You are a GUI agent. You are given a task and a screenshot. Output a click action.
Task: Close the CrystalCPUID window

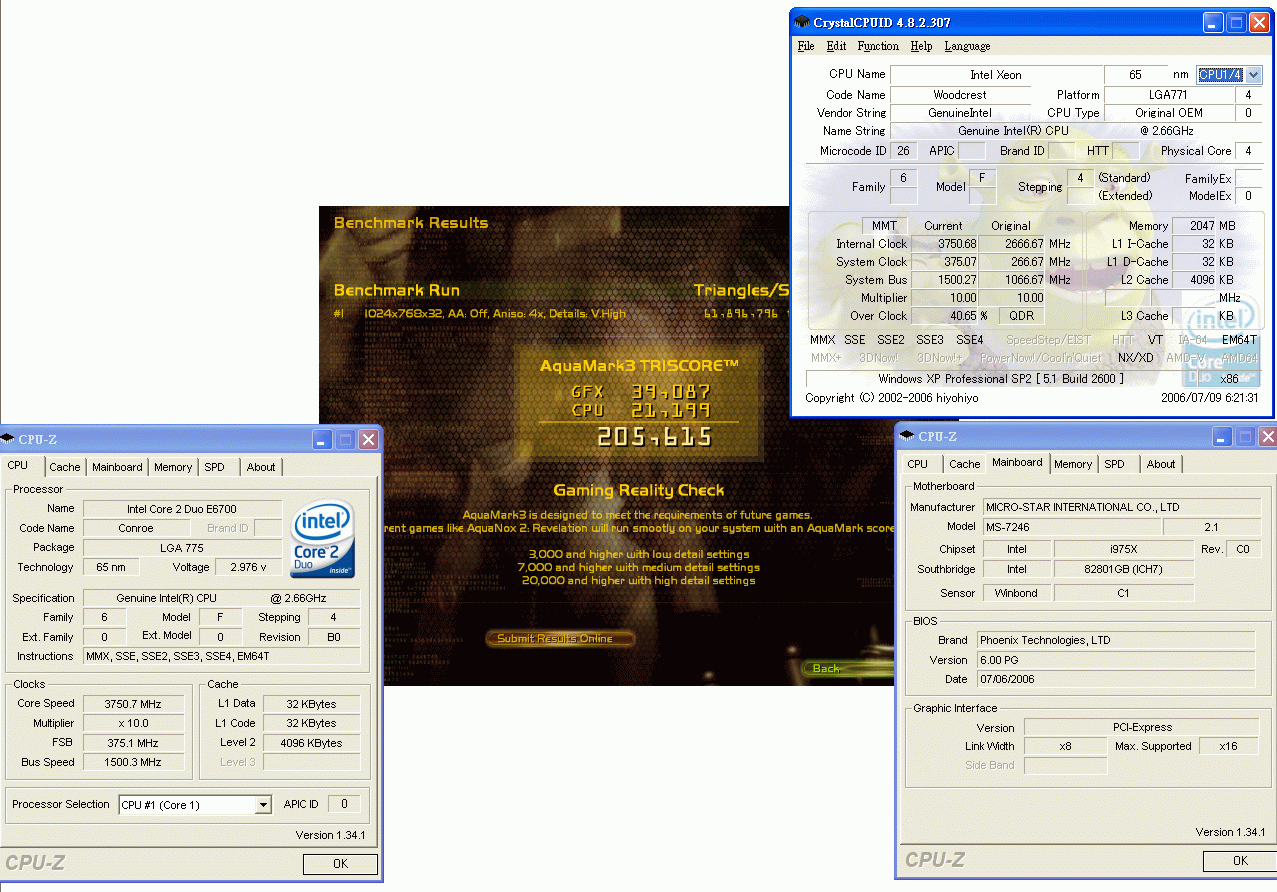pyautogui.click(x=1259, y=22)
